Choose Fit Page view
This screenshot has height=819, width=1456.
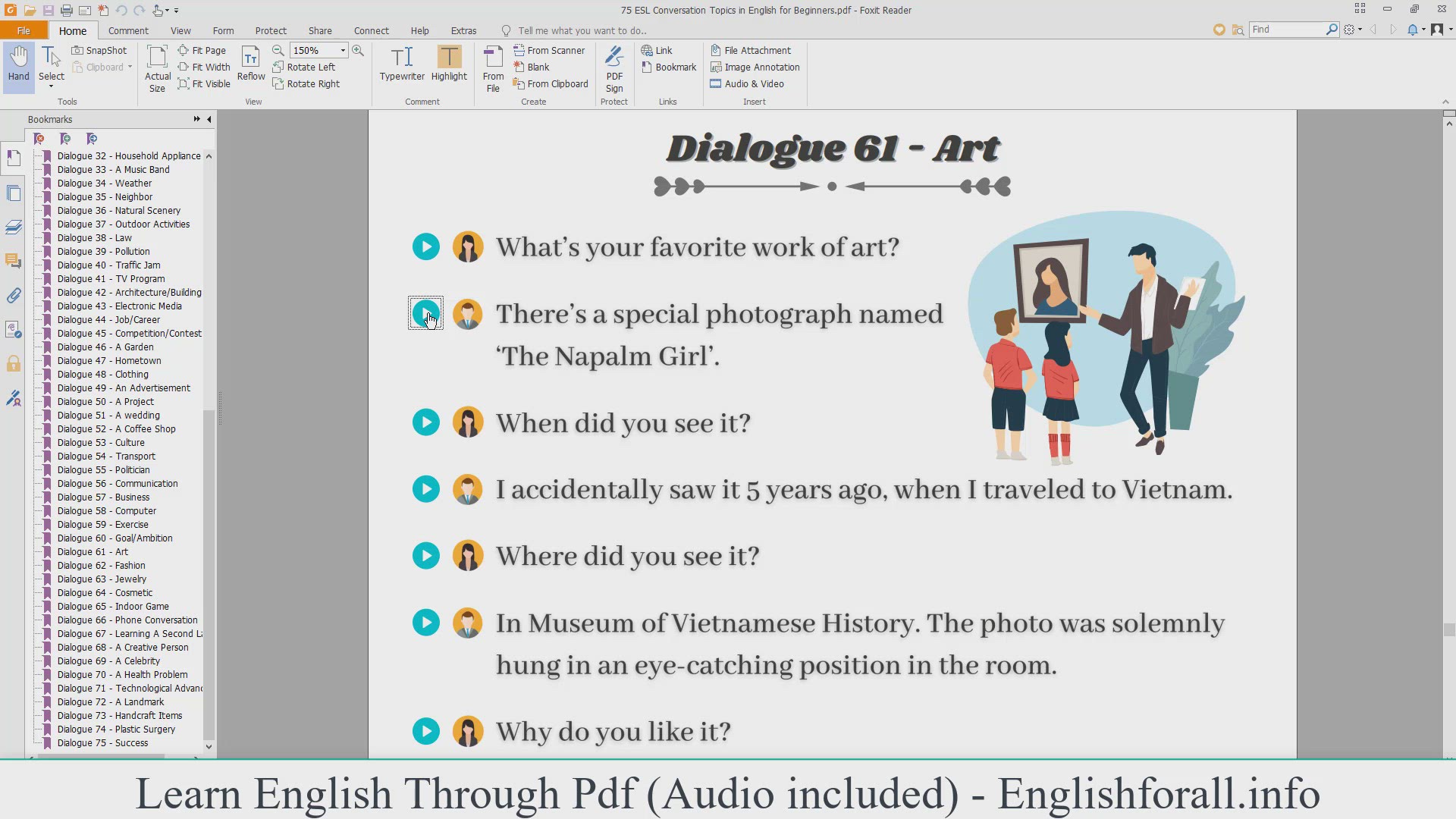(202, 50)
